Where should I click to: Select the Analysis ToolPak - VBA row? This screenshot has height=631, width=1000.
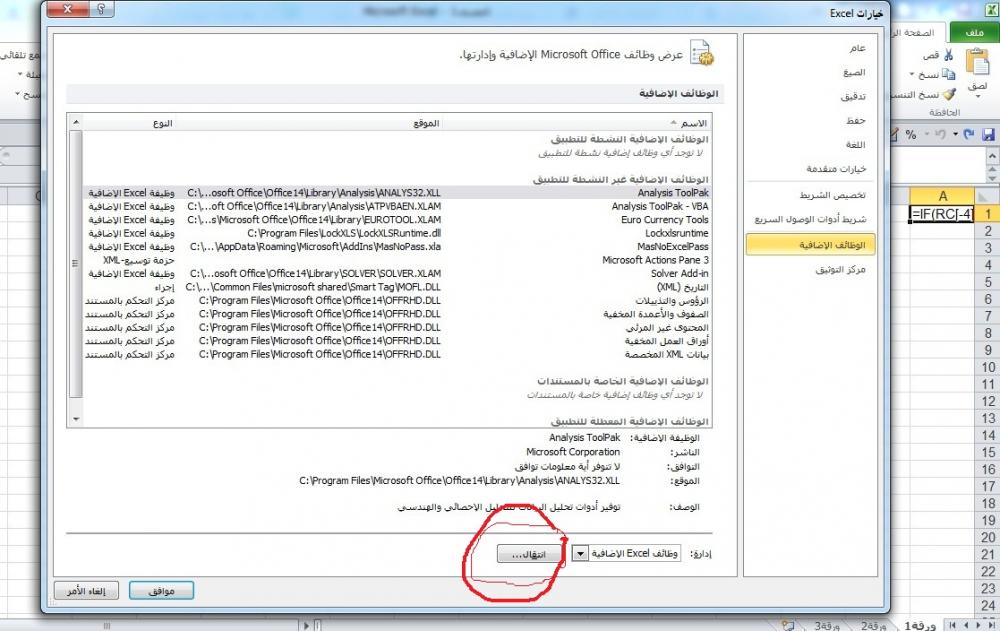(397, 206)
